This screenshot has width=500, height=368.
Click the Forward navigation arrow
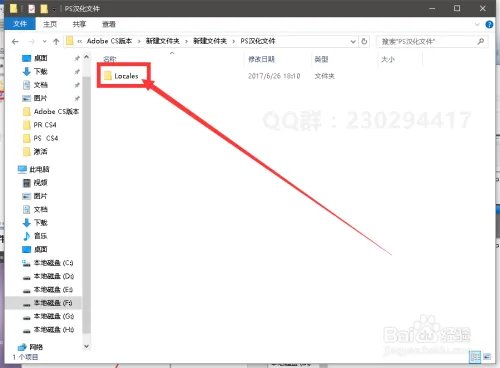[31, 41]
